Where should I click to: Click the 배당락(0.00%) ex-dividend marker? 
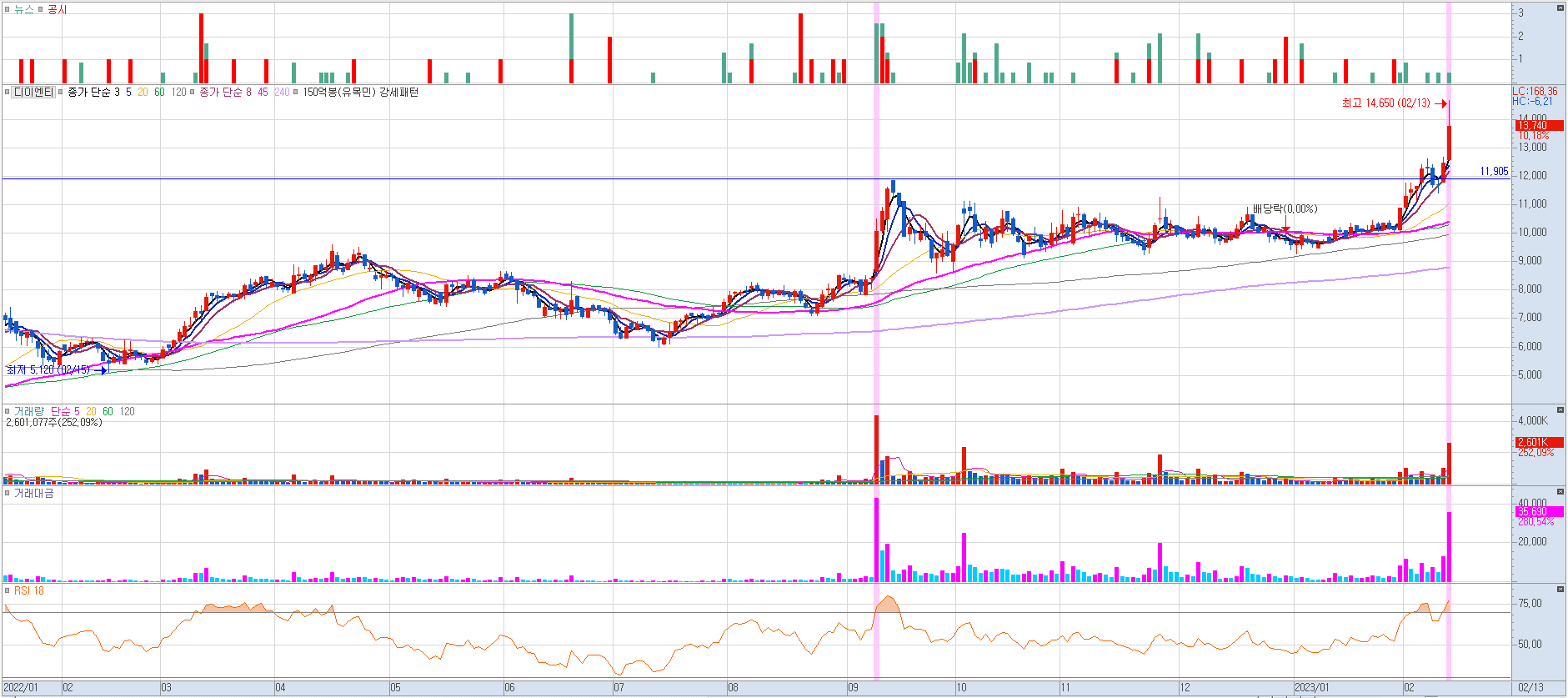(x=1285, y=209)
